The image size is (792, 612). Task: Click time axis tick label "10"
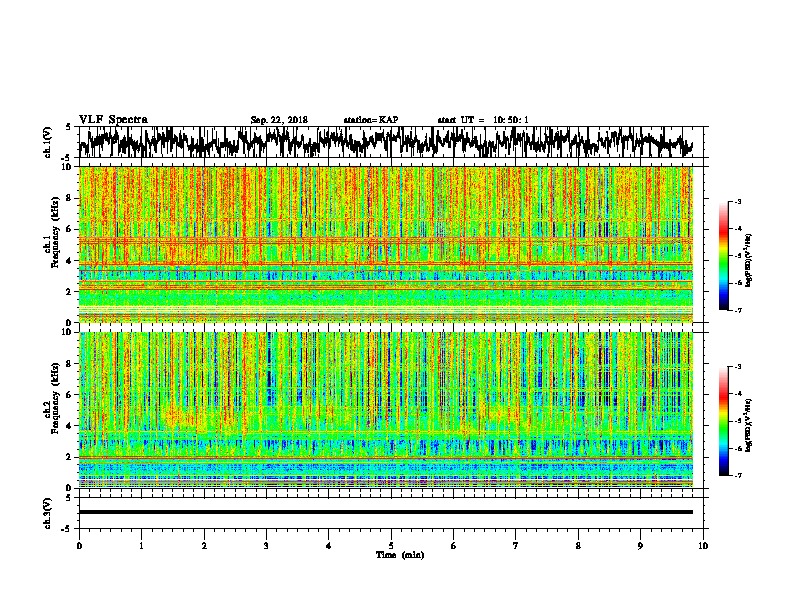[703, 546]
